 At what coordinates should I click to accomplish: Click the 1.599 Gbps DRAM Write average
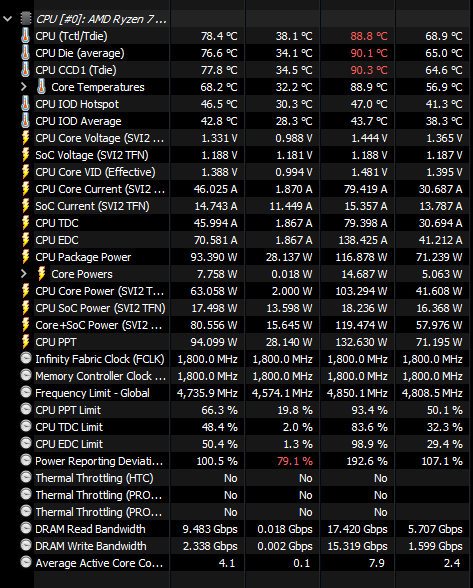(x=435, y=546)
